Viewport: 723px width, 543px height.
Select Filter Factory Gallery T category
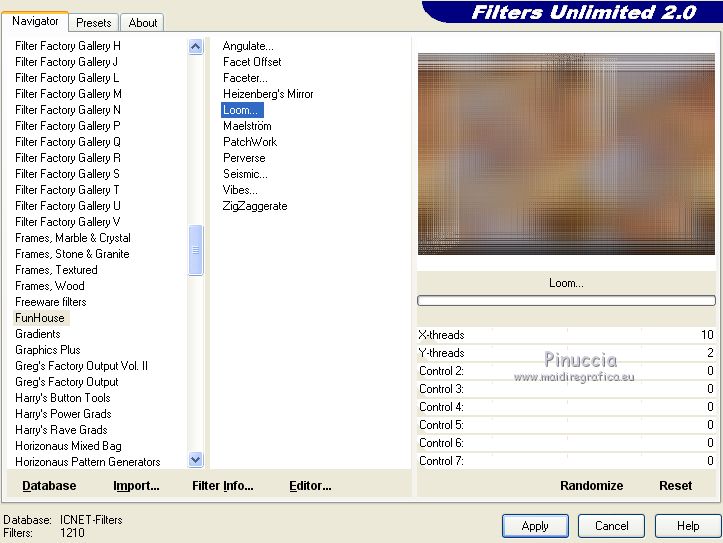coord(67,190)
